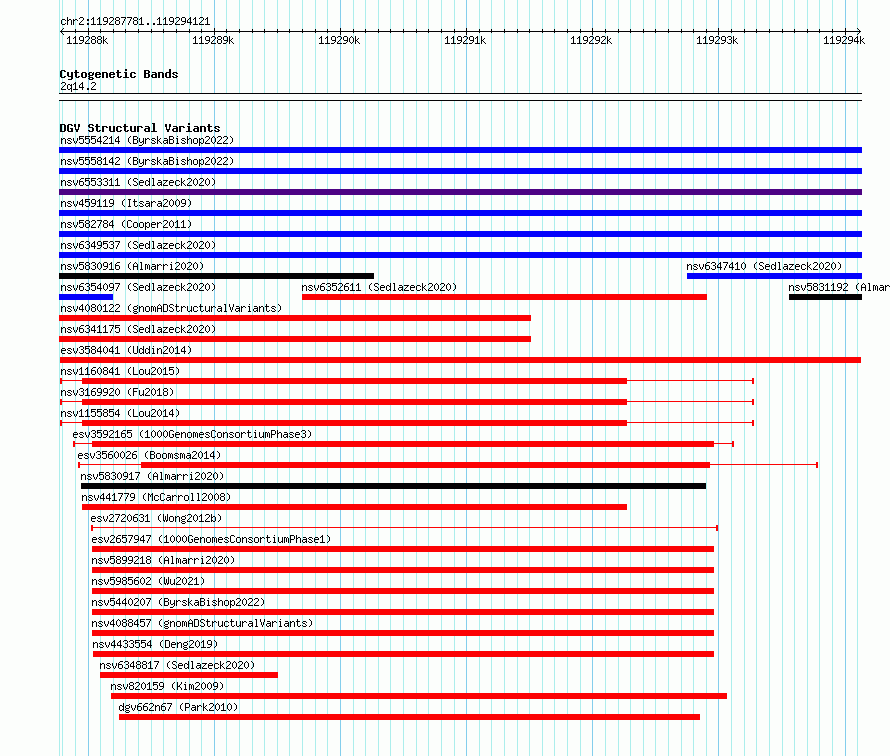Click the black nsv5830917 Almarri2020 bar
This screenshot has height=756, width=890.
click(x=393, y=486)
